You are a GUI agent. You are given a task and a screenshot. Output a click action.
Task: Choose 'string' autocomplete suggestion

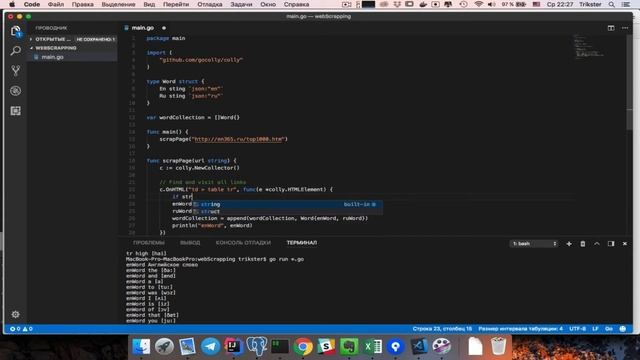[287, 204]
